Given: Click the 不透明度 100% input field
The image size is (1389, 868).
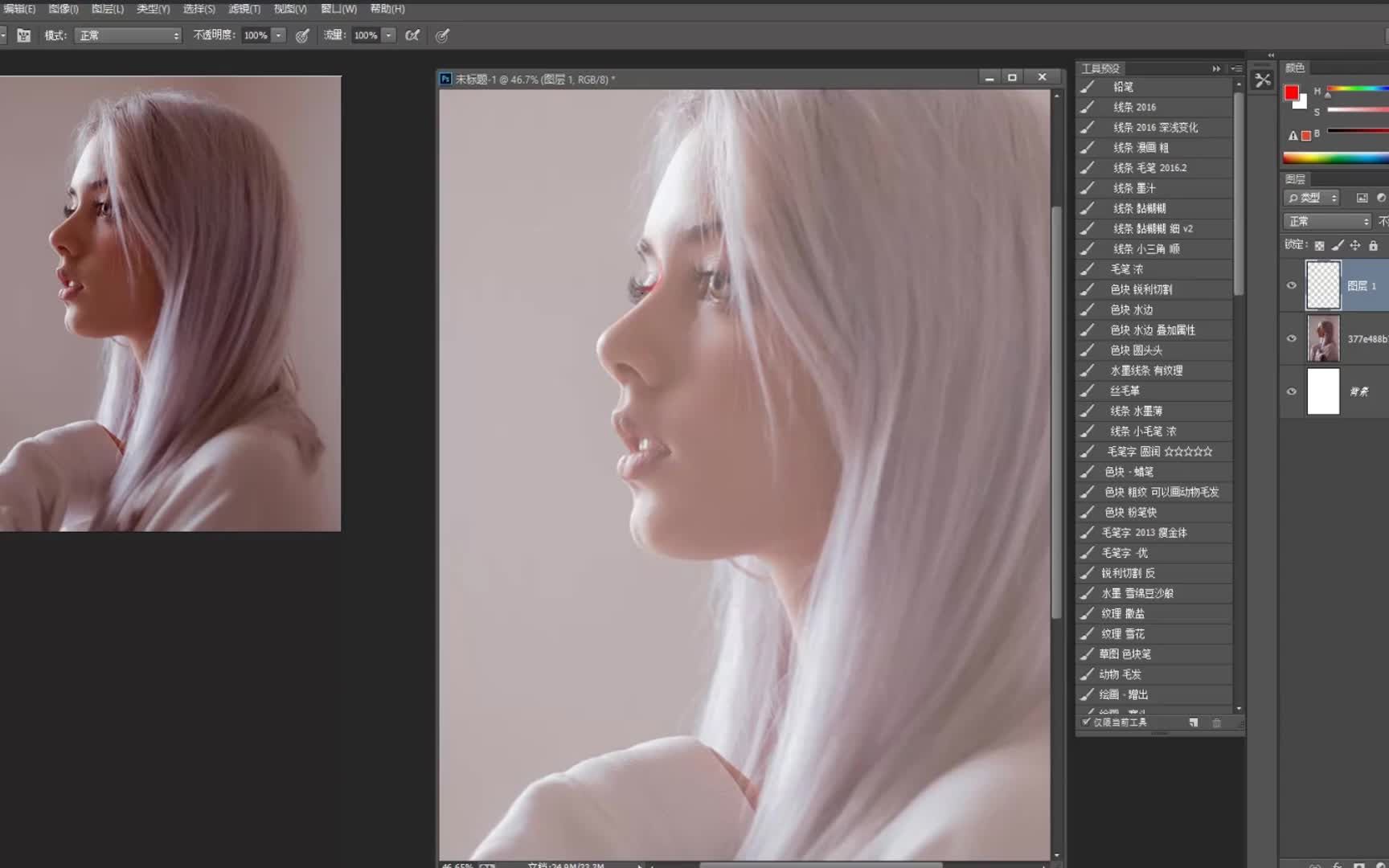Looking at the screenshot, I should [256, 35].
